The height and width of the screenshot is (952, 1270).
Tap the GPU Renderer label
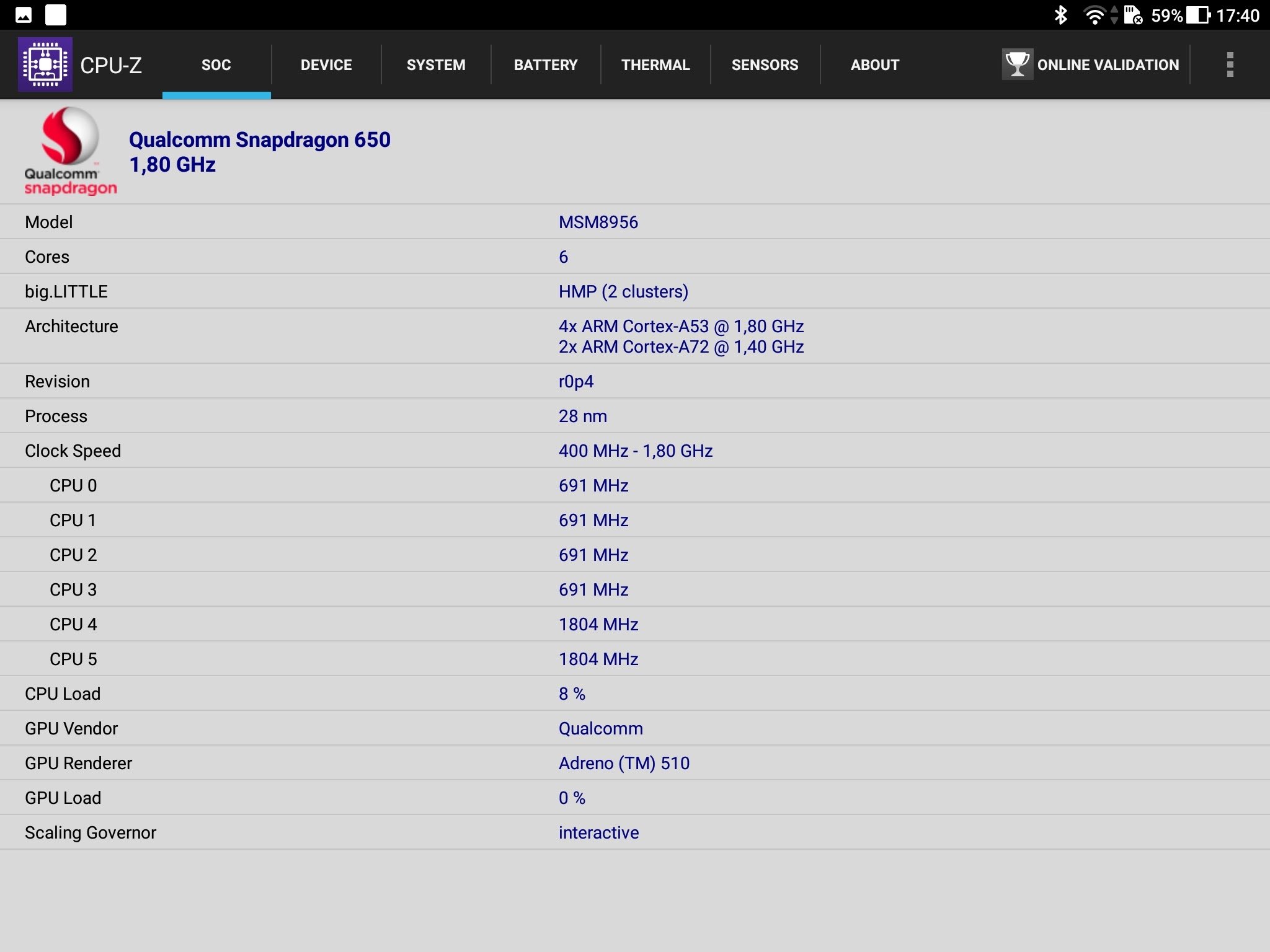coord(79,763)
